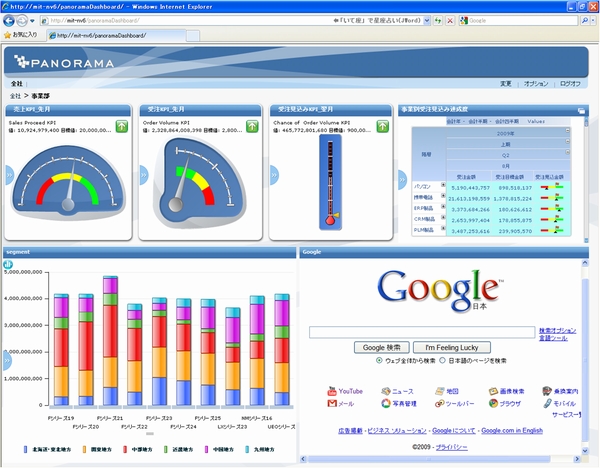Image resolution: width=600 pixels, height=468 pixels.
Task: Click the browser Forward button
Action: tap(22, 21)
